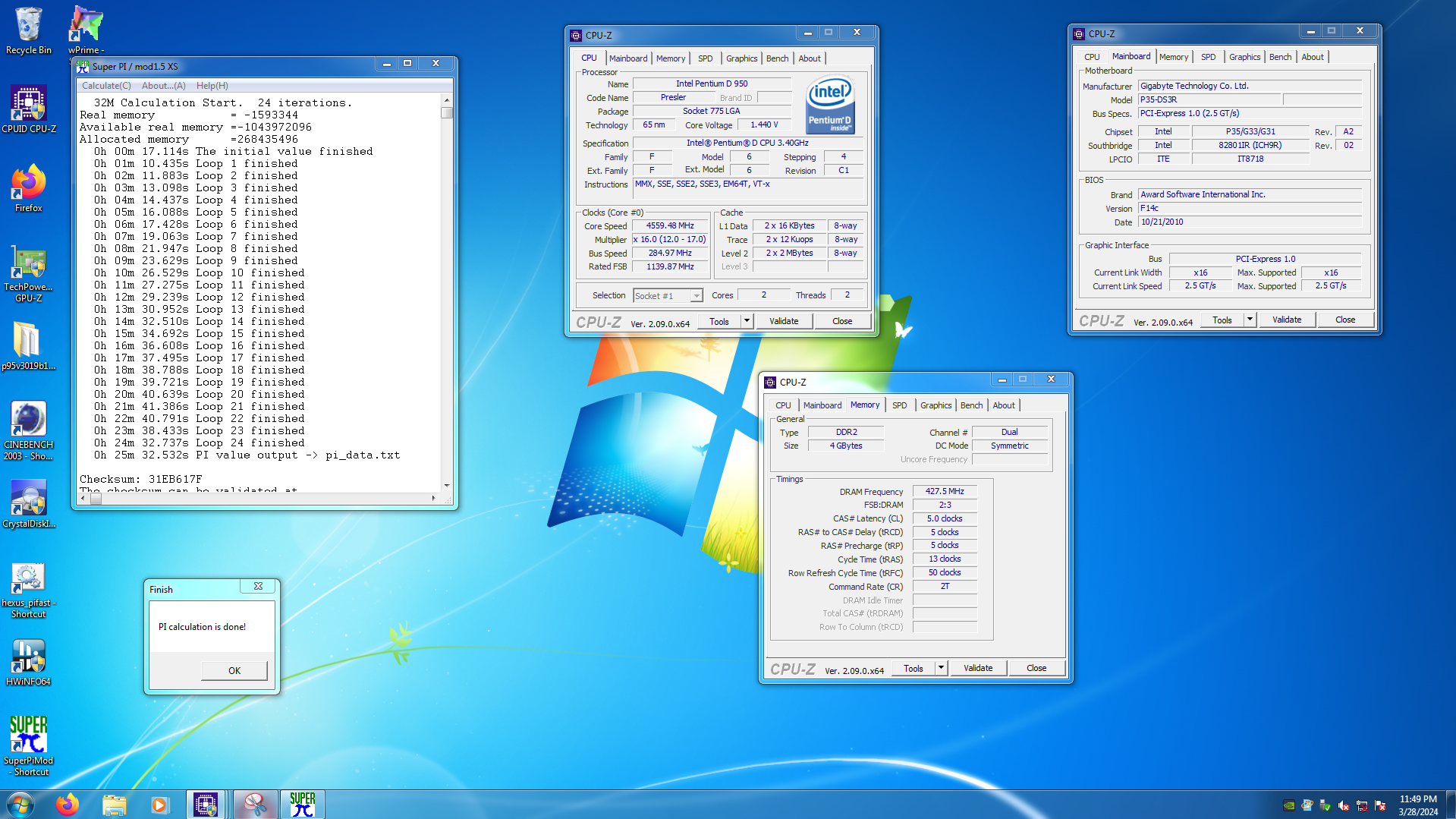Click the Core Voltage 1.440 V value
This screenshot has height=819, width=1456.
[x=764, y=124]
